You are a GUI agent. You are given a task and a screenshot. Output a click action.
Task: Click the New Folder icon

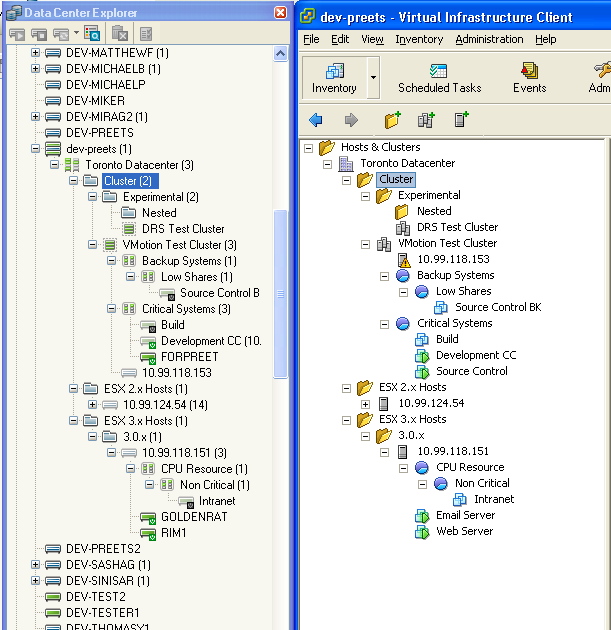point(392,120)
